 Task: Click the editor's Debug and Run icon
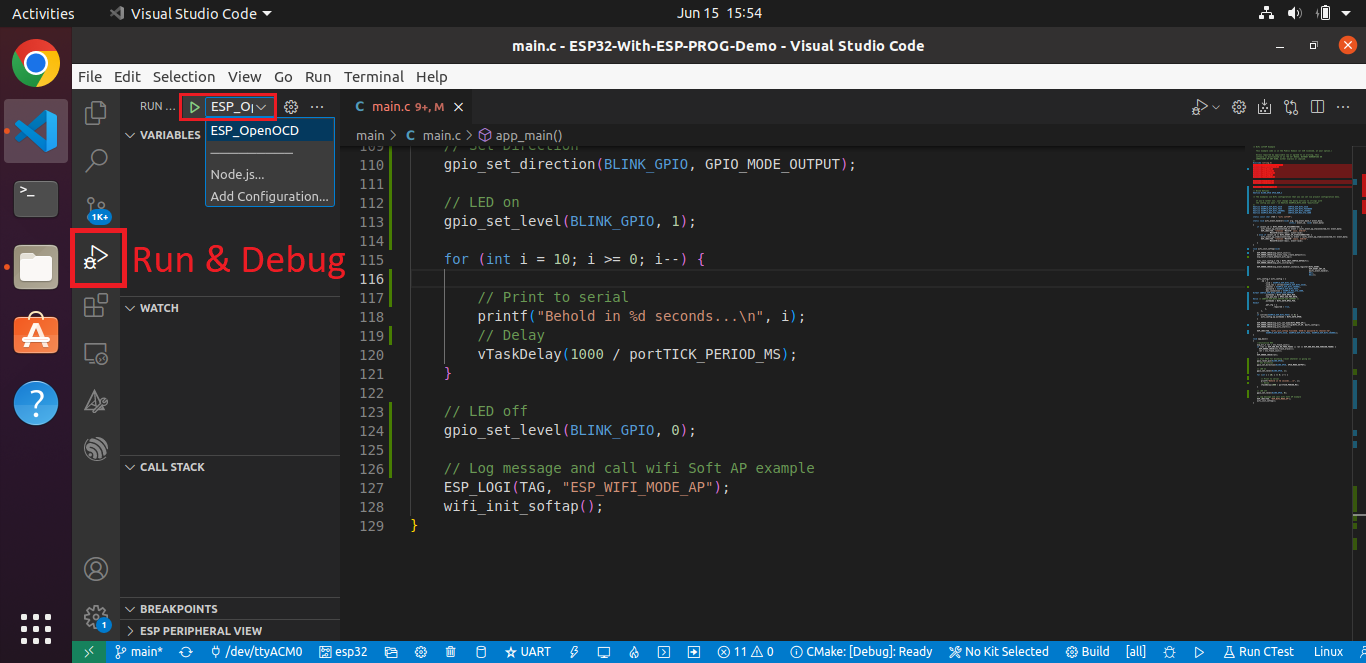coord(1199,107)
